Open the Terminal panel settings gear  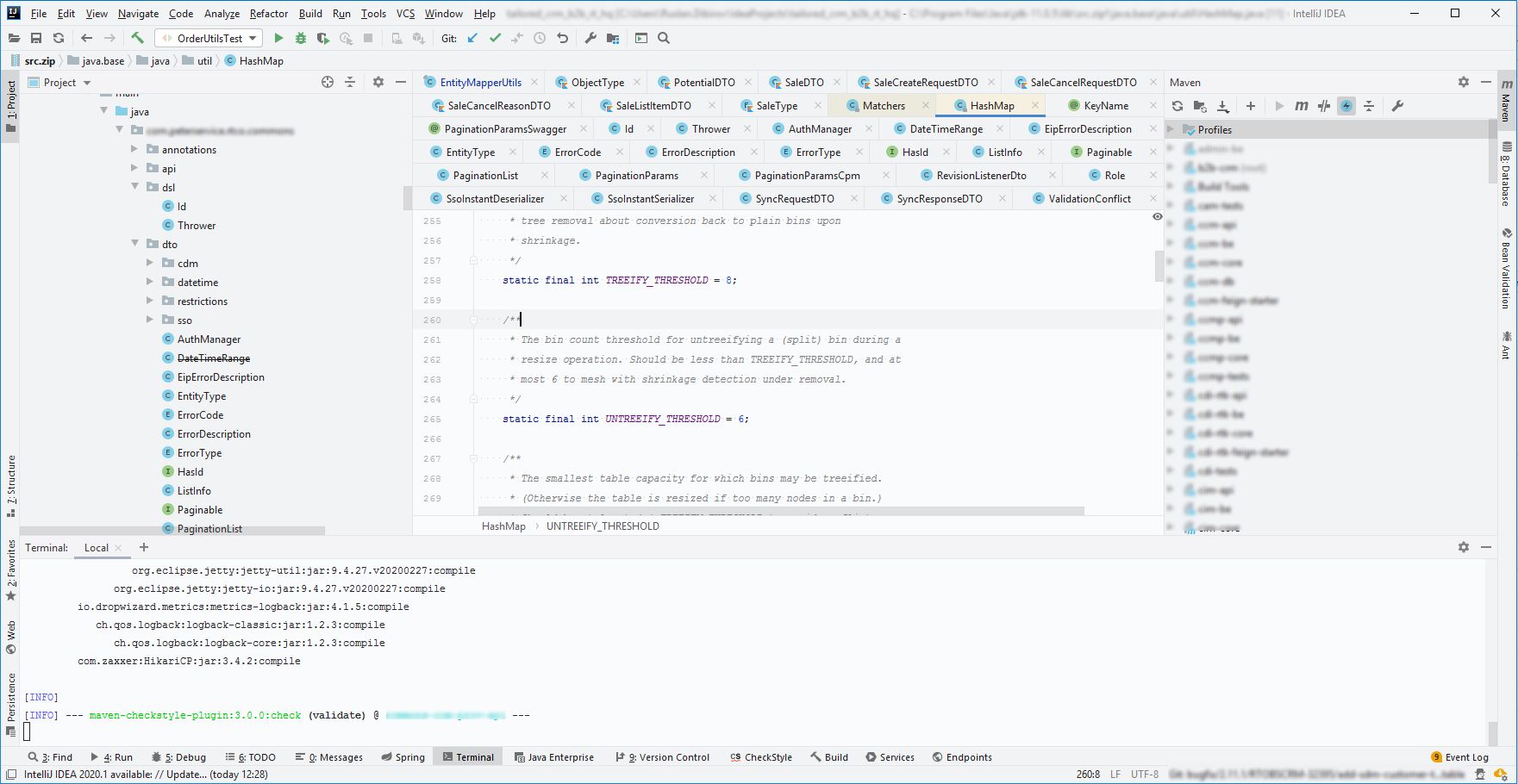click(x=1464, y=547)
